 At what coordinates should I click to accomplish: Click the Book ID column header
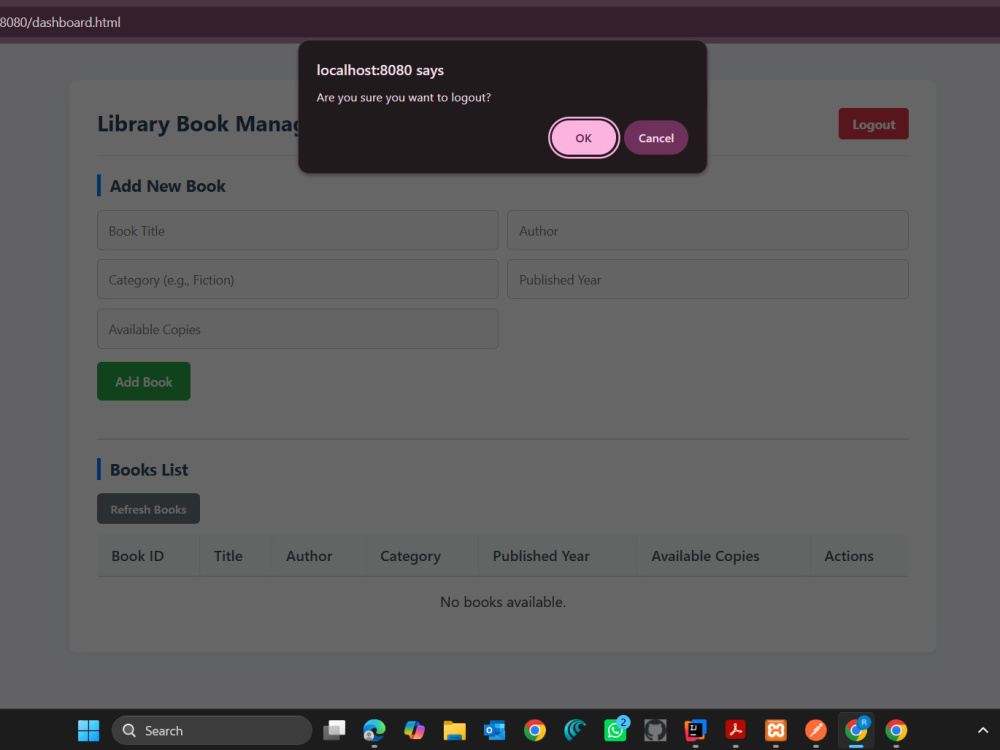138,556
